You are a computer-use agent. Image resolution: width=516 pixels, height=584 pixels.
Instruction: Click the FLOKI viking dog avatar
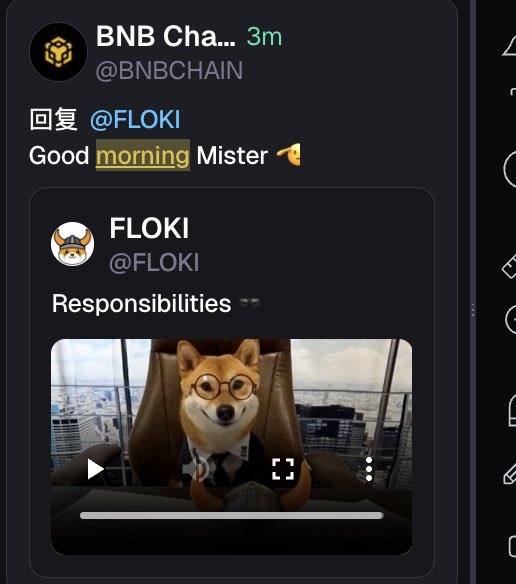point(73,244)
